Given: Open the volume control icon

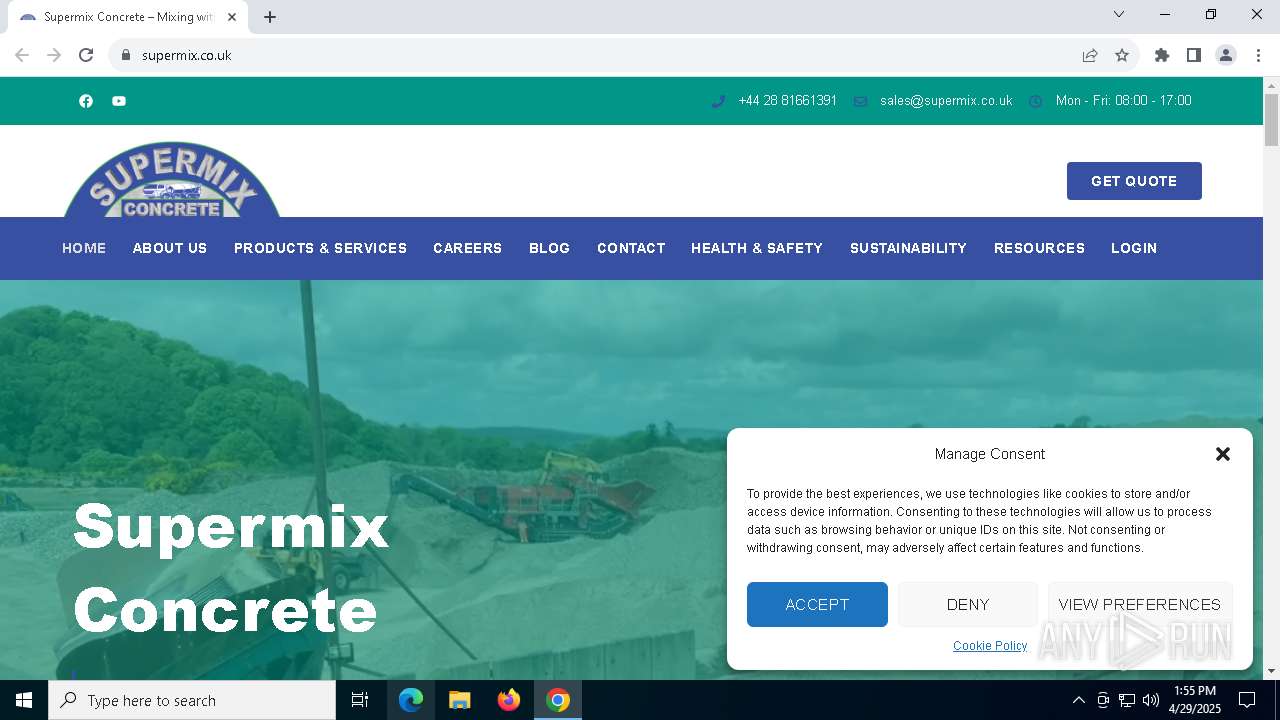Looking at the screenshot, I should [1151, 700].
